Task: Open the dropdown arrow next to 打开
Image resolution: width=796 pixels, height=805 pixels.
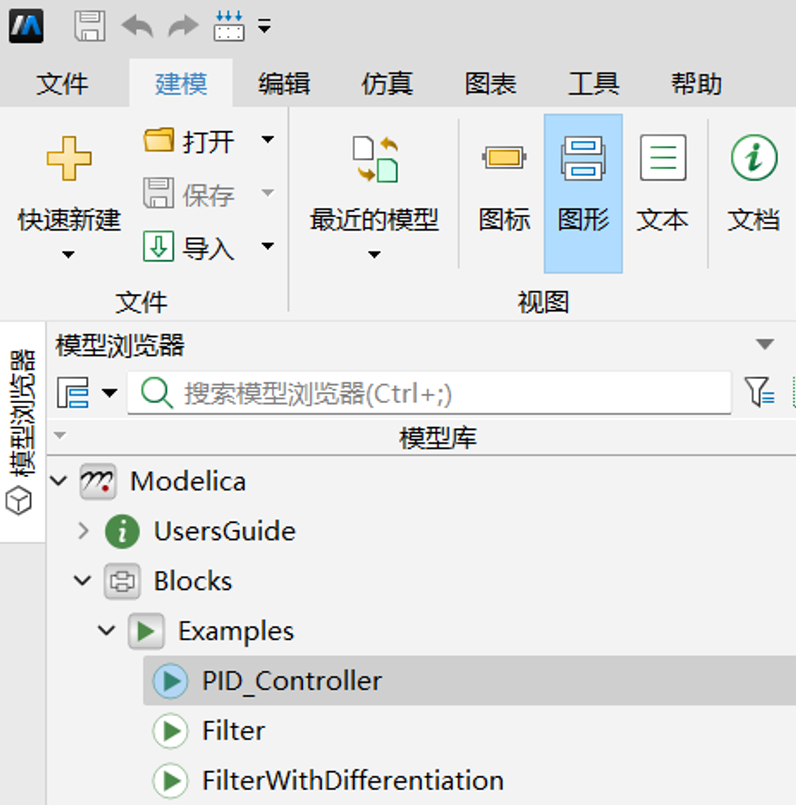Action: click(267, 140)
